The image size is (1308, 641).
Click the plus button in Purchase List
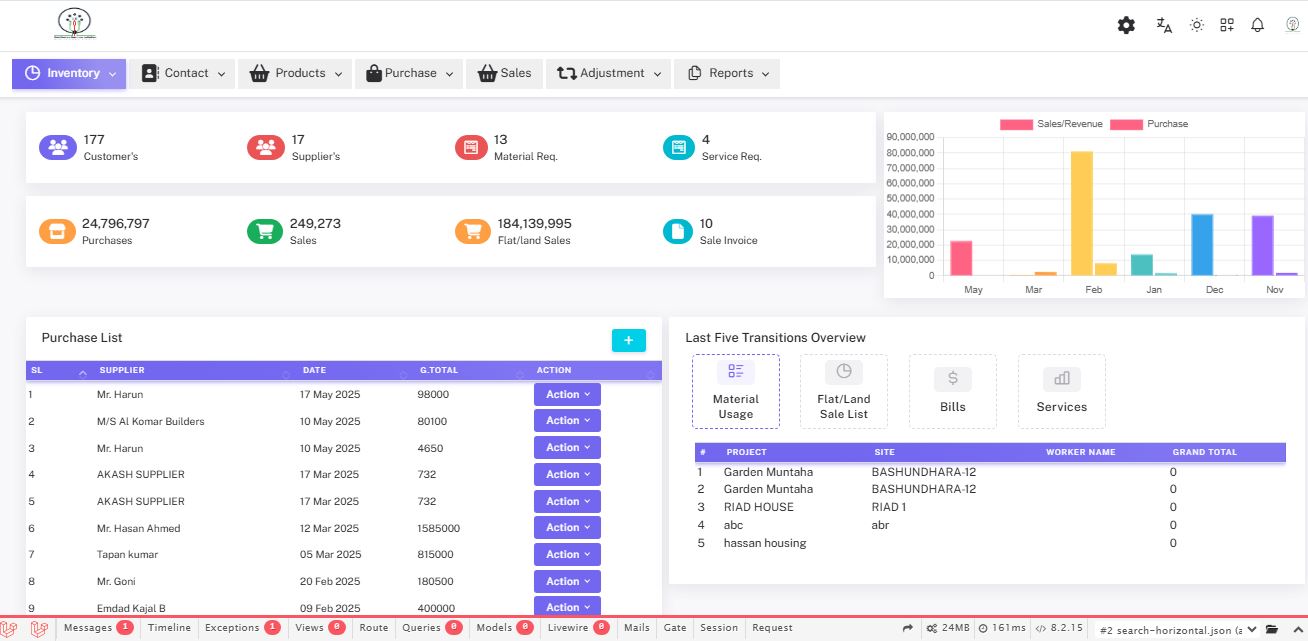click(628, 340)
